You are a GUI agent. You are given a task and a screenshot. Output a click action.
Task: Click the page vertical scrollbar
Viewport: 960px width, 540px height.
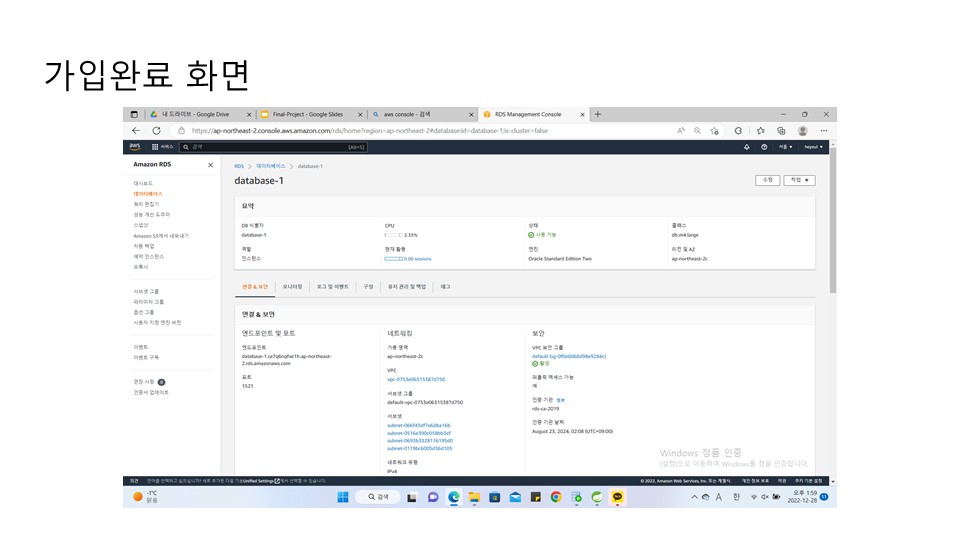[x=833, y=220]
